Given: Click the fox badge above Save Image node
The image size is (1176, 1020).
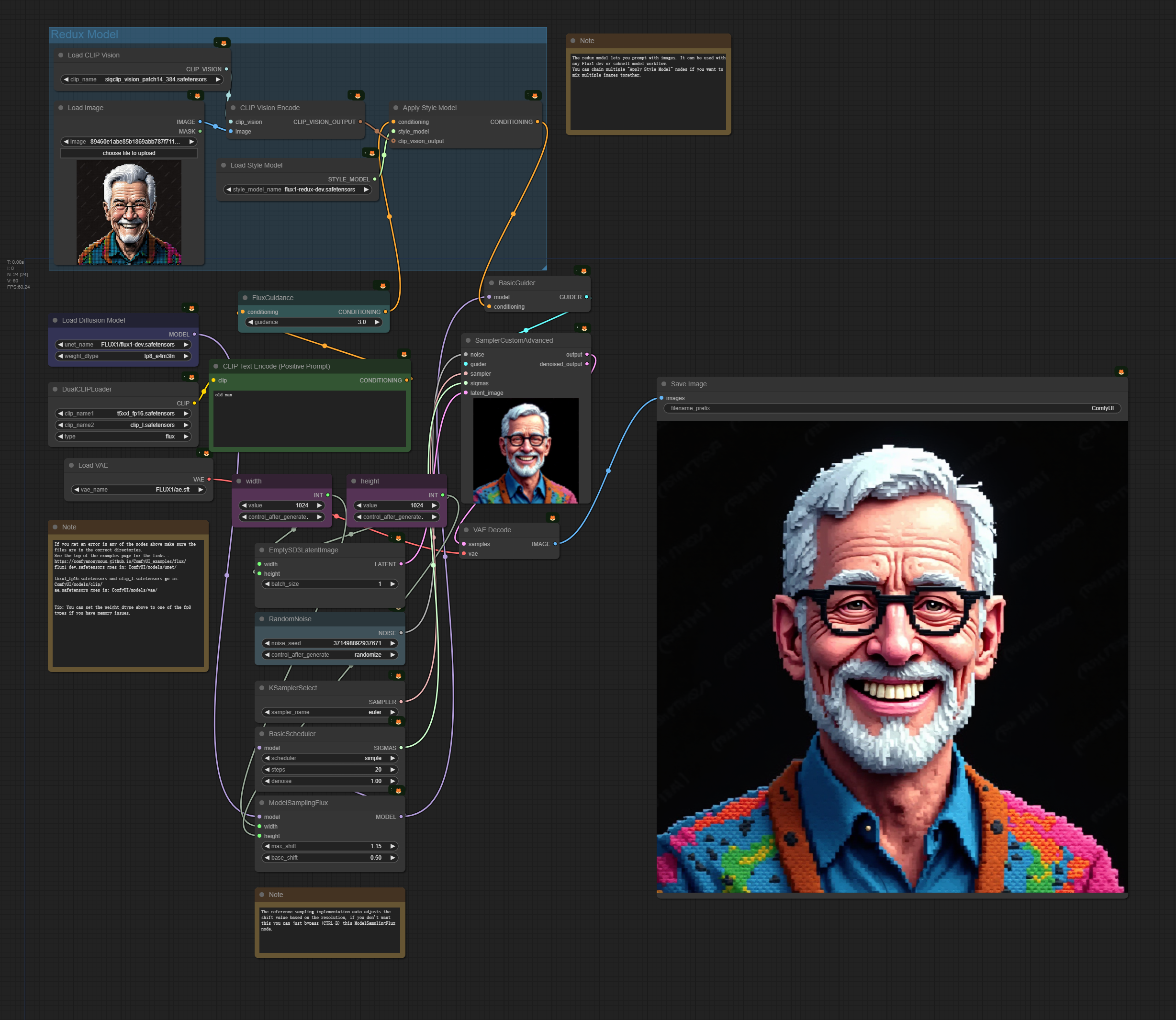Looking at the screenshot, I should pyautogui.click(x=1121, y=372).
